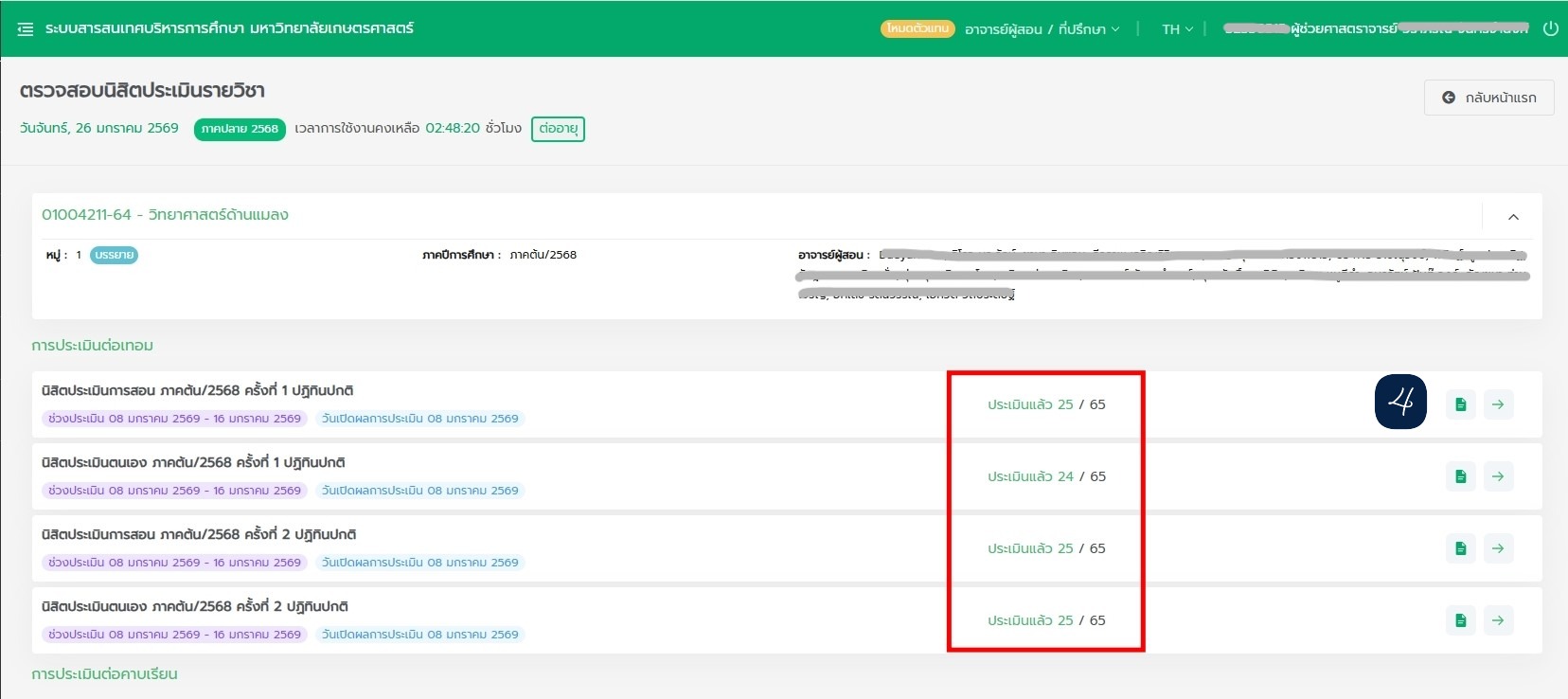Screen dimensions: 1568x699
Task: Click arrow icon for second self-evaluation row
Action: (x=1498, y=620)
